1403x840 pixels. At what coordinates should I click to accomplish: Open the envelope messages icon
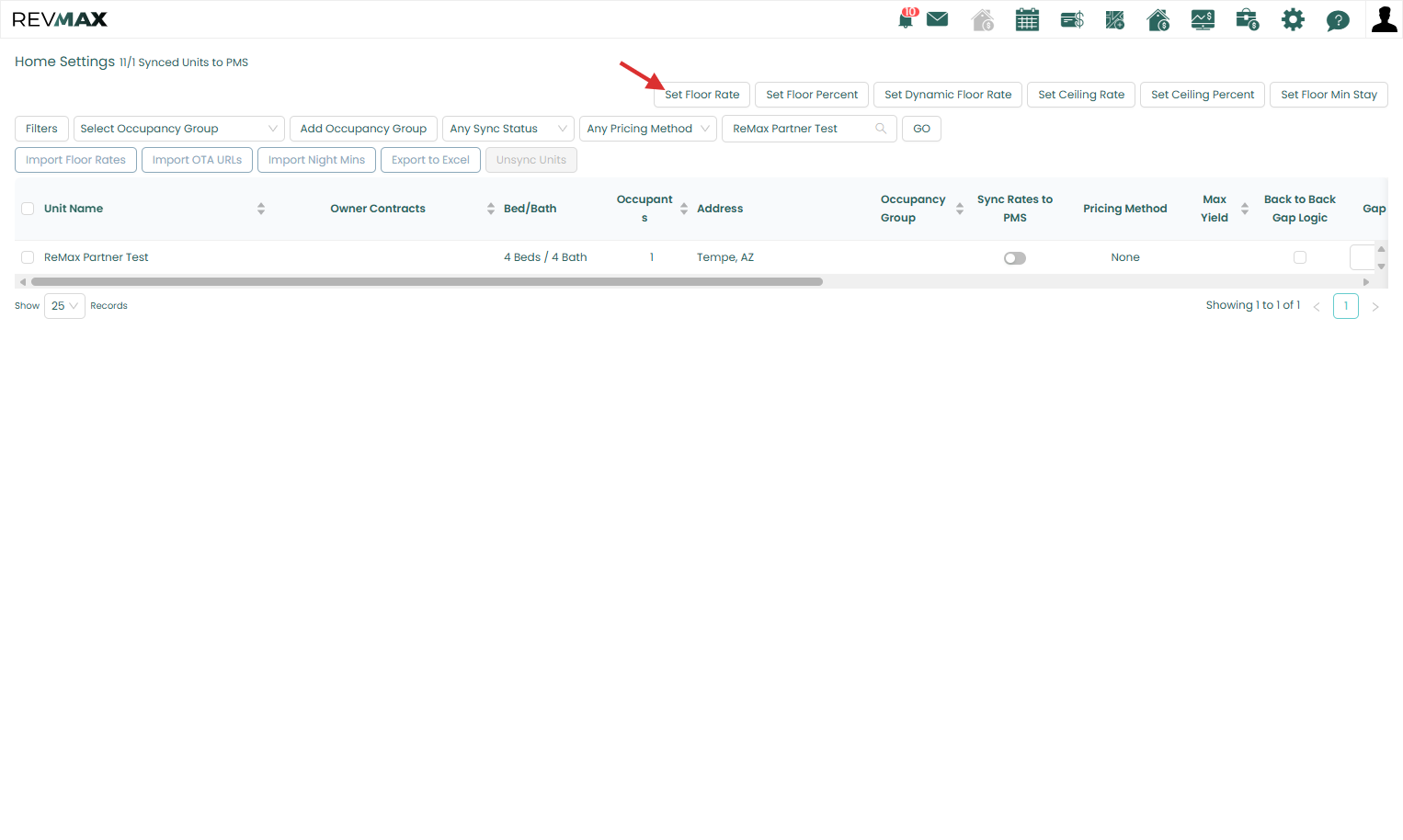[937, 19]
